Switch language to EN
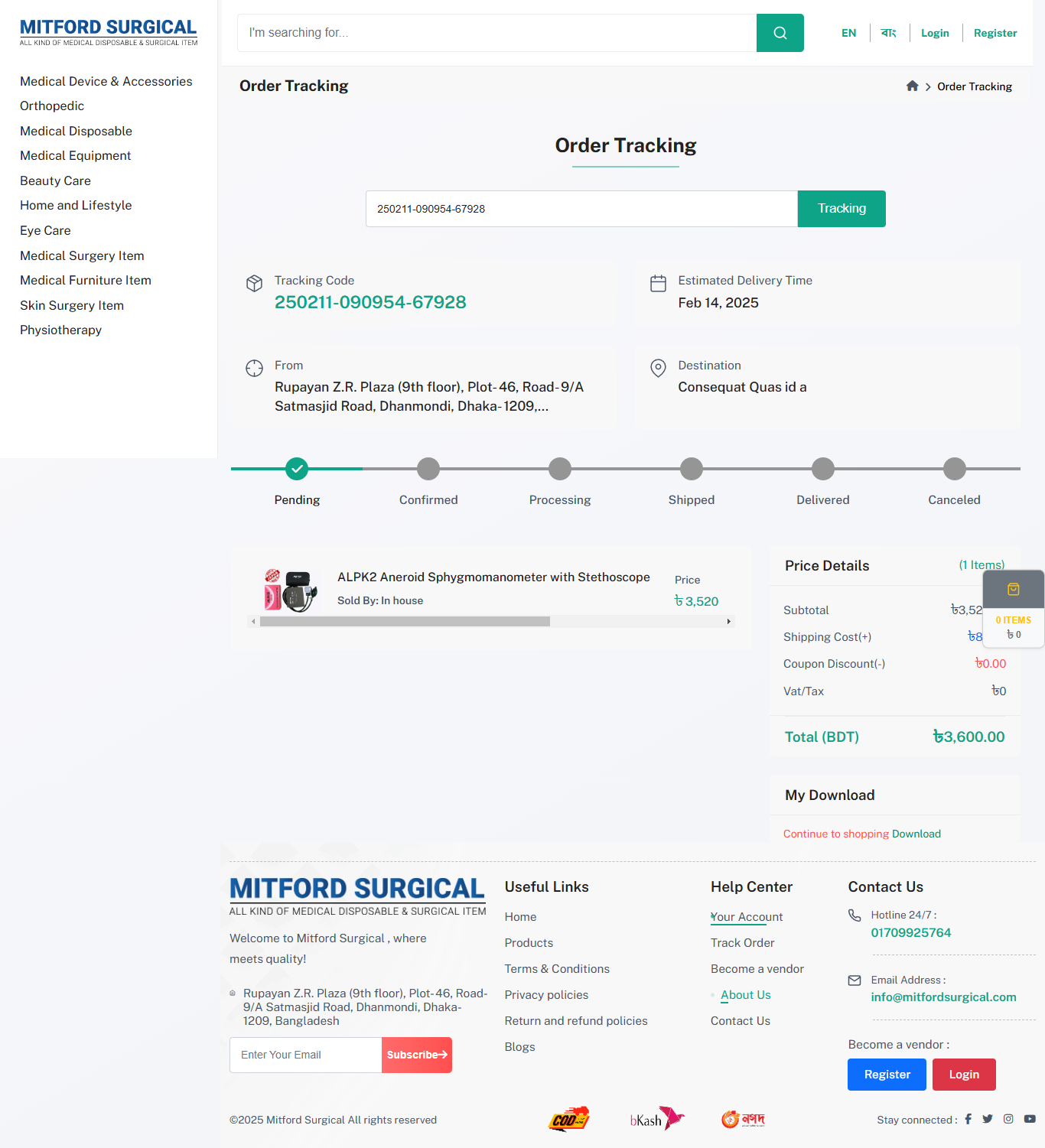Image resolution: width=1045 pixels, height=1148 pixels. (x=849, y=33)
